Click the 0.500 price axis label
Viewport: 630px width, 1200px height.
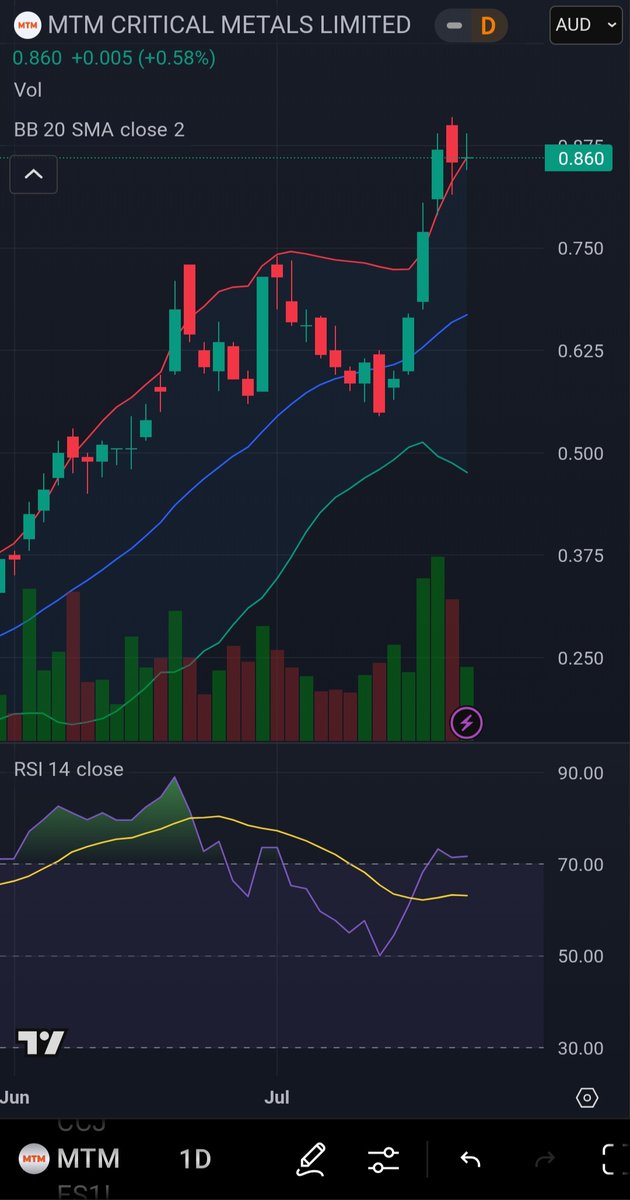(x=581, y=453)
